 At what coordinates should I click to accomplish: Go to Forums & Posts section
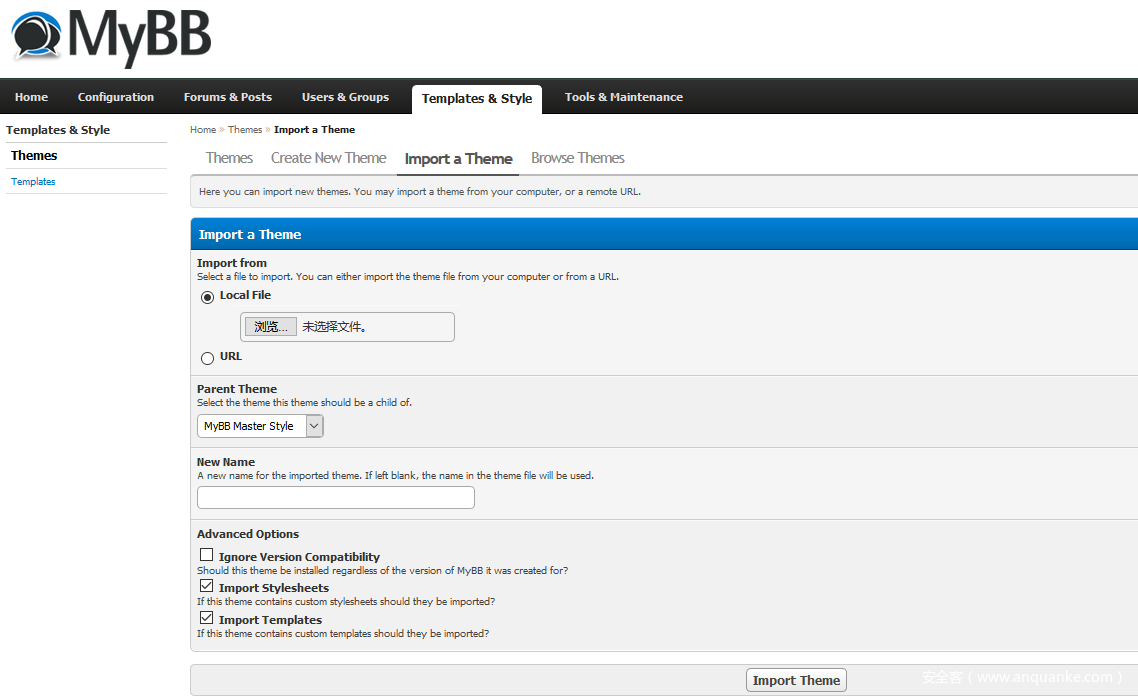(x=227, y=97)
